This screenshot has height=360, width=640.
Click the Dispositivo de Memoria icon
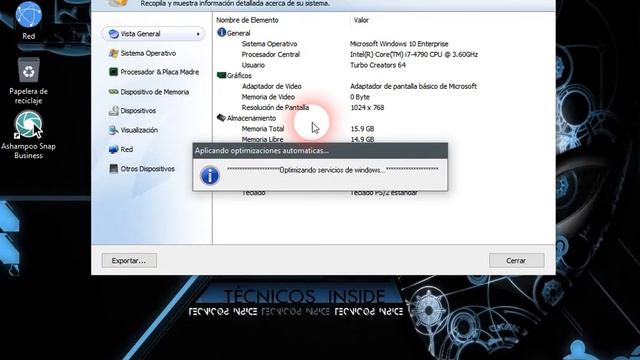(x=113, y=92)
